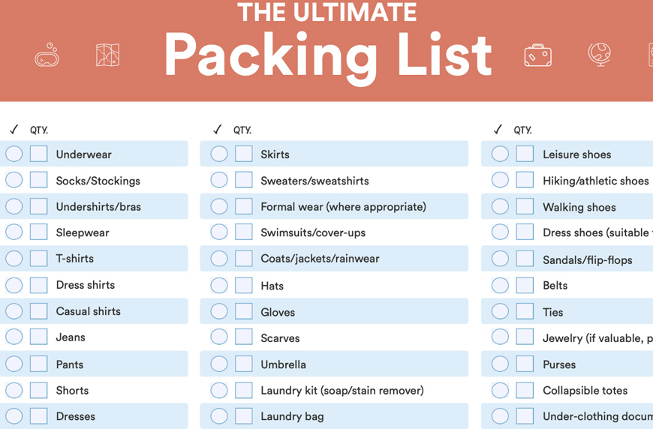This screenshot has height=435, width=653.
Task: Tick the circle next to Underwear
Action: point(14,154)
